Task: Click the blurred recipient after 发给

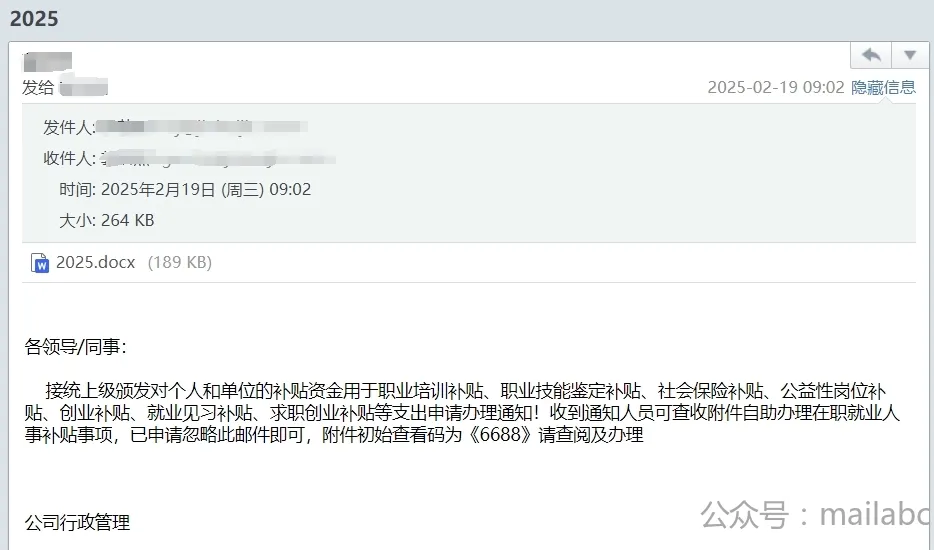Action: click(x=83, y=87)
